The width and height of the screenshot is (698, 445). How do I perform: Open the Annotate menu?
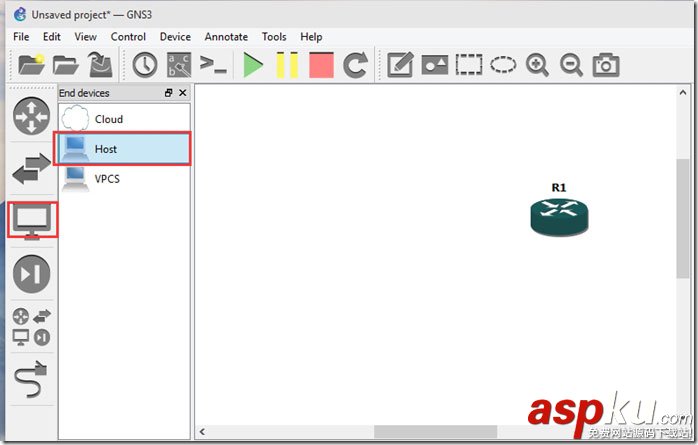point(226,37)
